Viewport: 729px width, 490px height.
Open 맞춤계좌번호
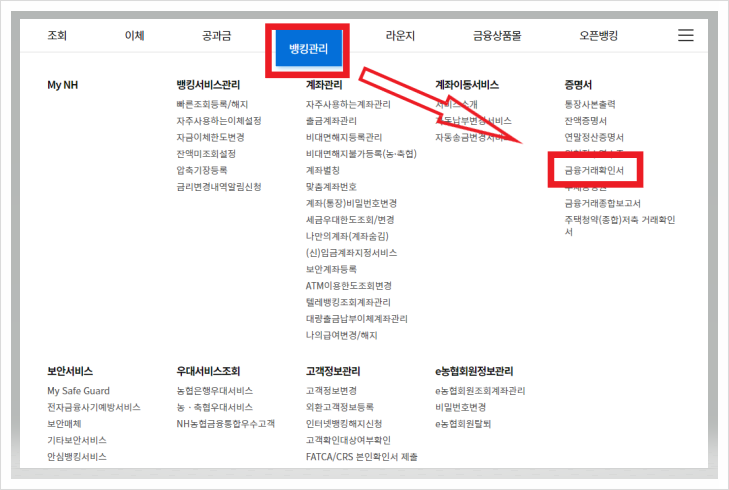coord(331,187)
